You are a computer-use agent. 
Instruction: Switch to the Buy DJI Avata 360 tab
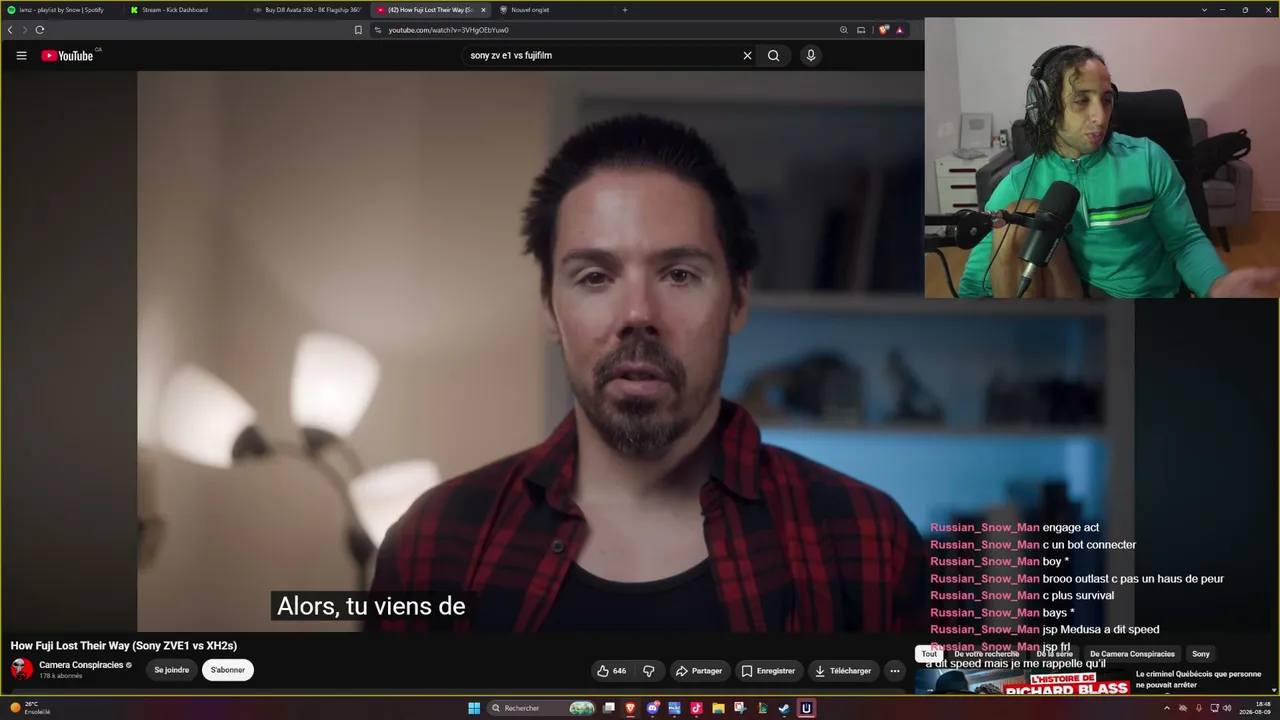pyautogui.click(x=307, y=10)
